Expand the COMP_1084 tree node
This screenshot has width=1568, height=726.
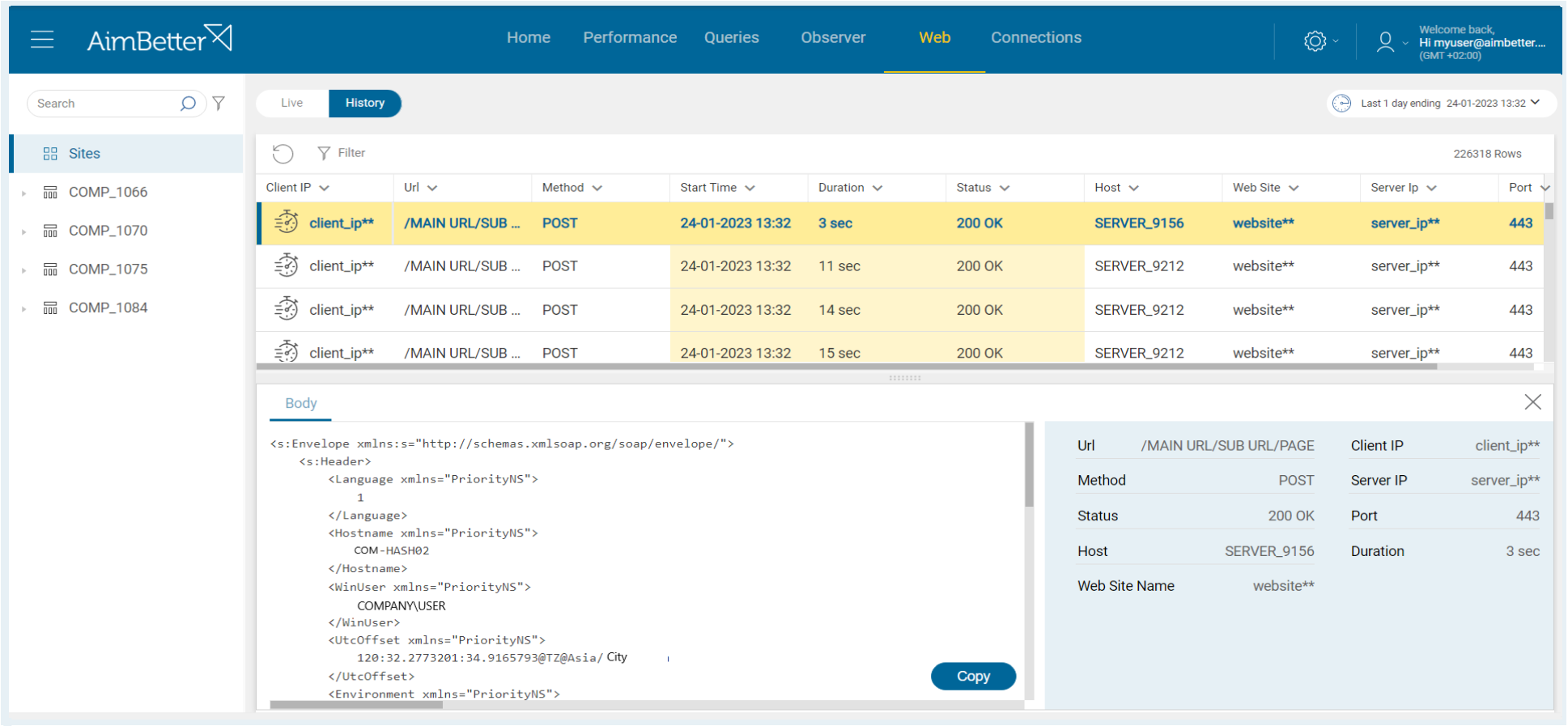24,308
